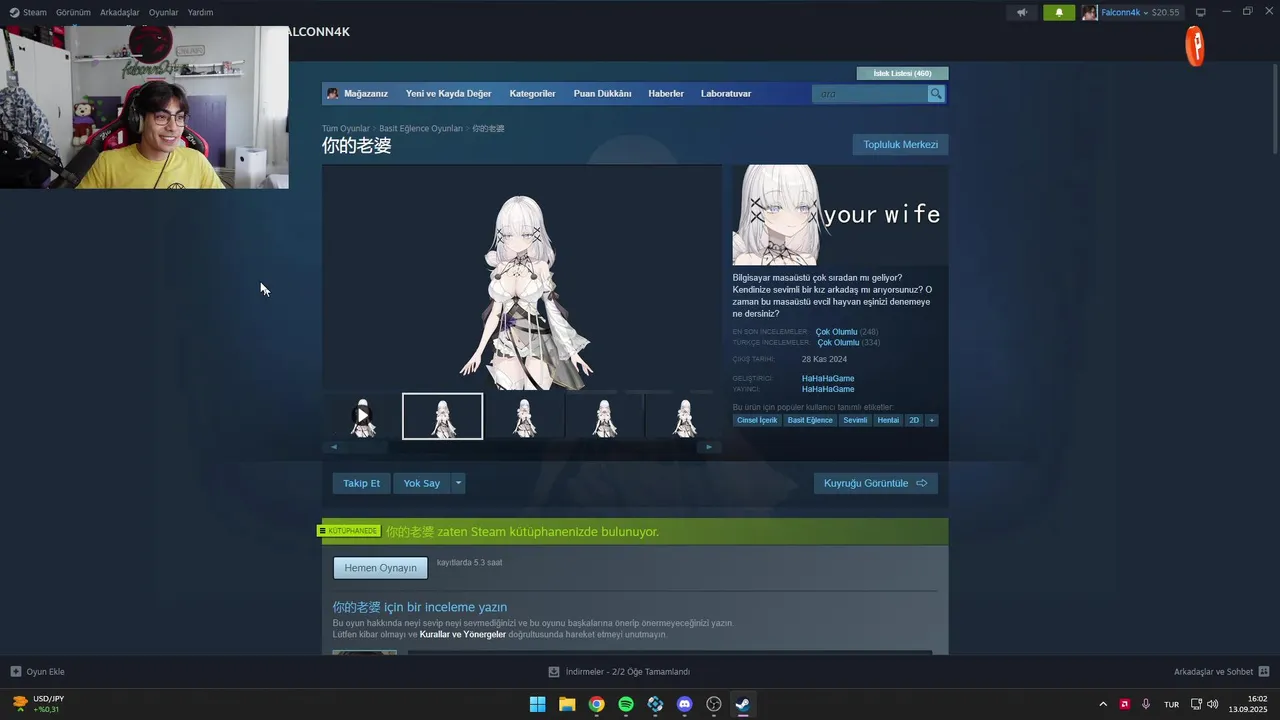Open Steam menu
This screenshot has width=1280, height=720.
point(28,12)
